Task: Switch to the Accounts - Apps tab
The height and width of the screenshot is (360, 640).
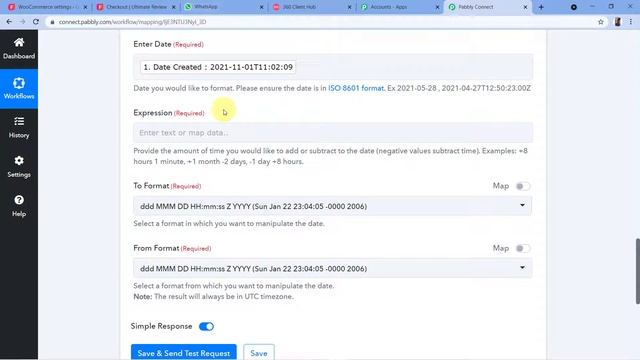Action: (x=401, y=7)
